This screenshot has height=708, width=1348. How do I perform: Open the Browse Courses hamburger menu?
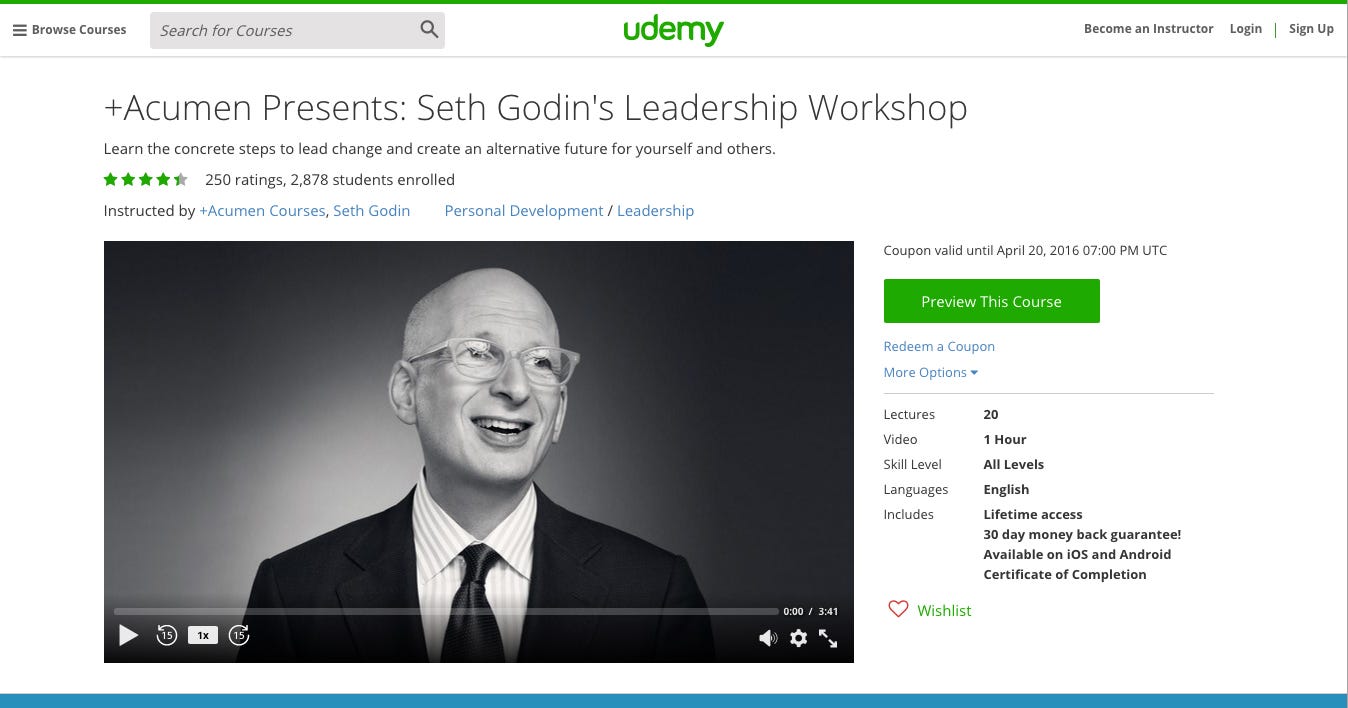tap(69, 30)
